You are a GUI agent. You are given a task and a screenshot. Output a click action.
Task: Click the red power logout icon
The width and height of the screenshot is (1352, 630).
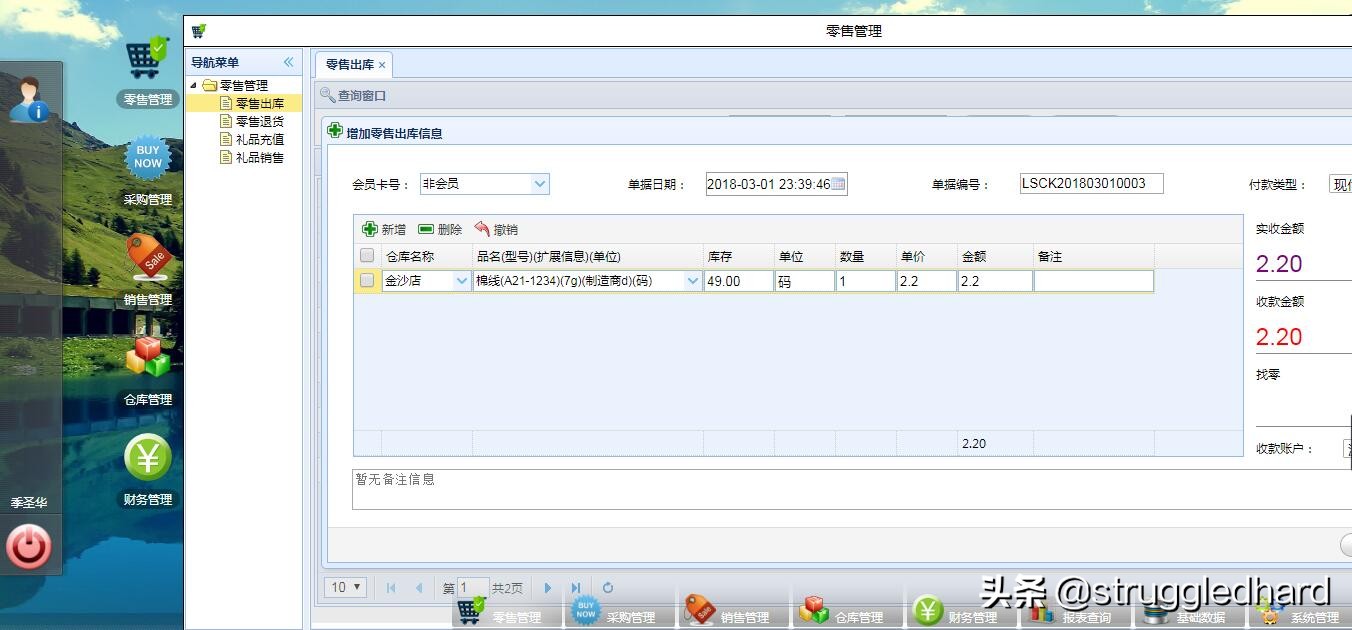tap(30, 547)
